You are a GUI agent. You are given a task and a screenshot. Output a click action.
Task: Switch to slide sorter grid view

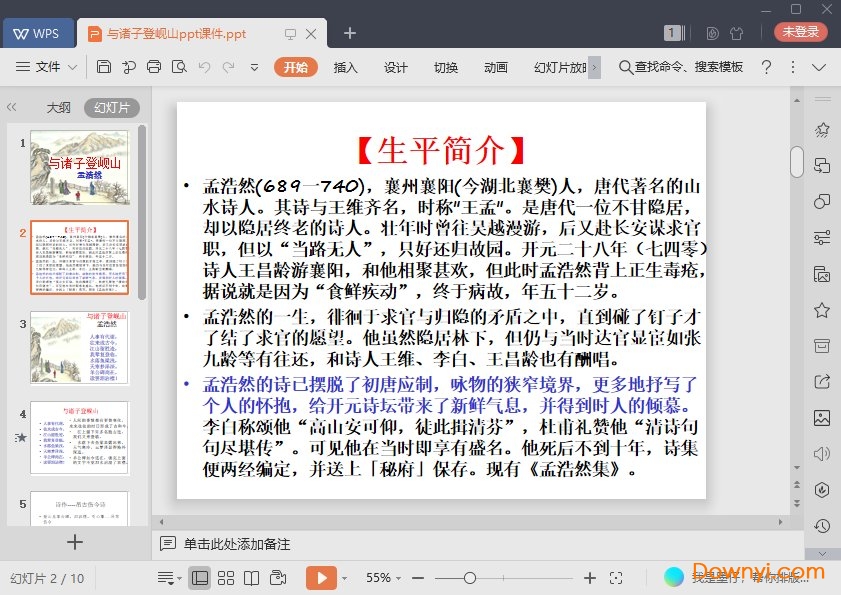(226, 578)
